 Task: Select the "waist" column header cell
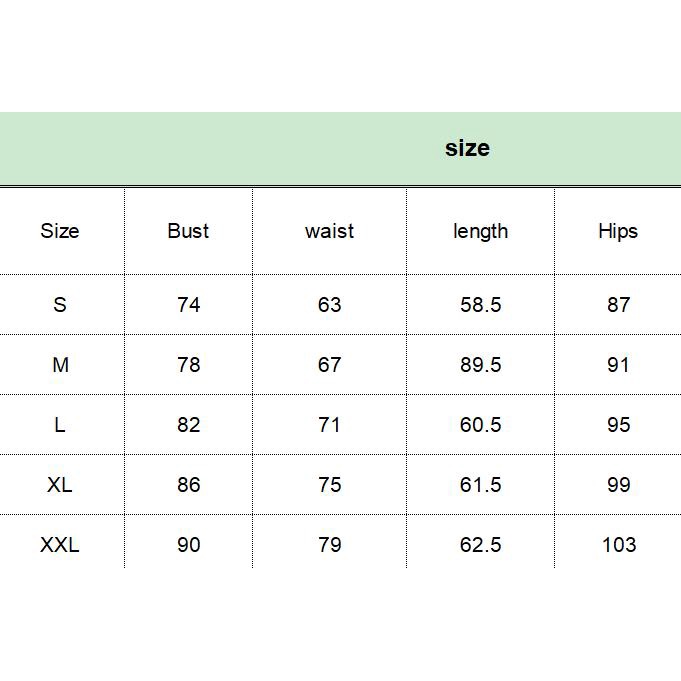coord(329,231)
